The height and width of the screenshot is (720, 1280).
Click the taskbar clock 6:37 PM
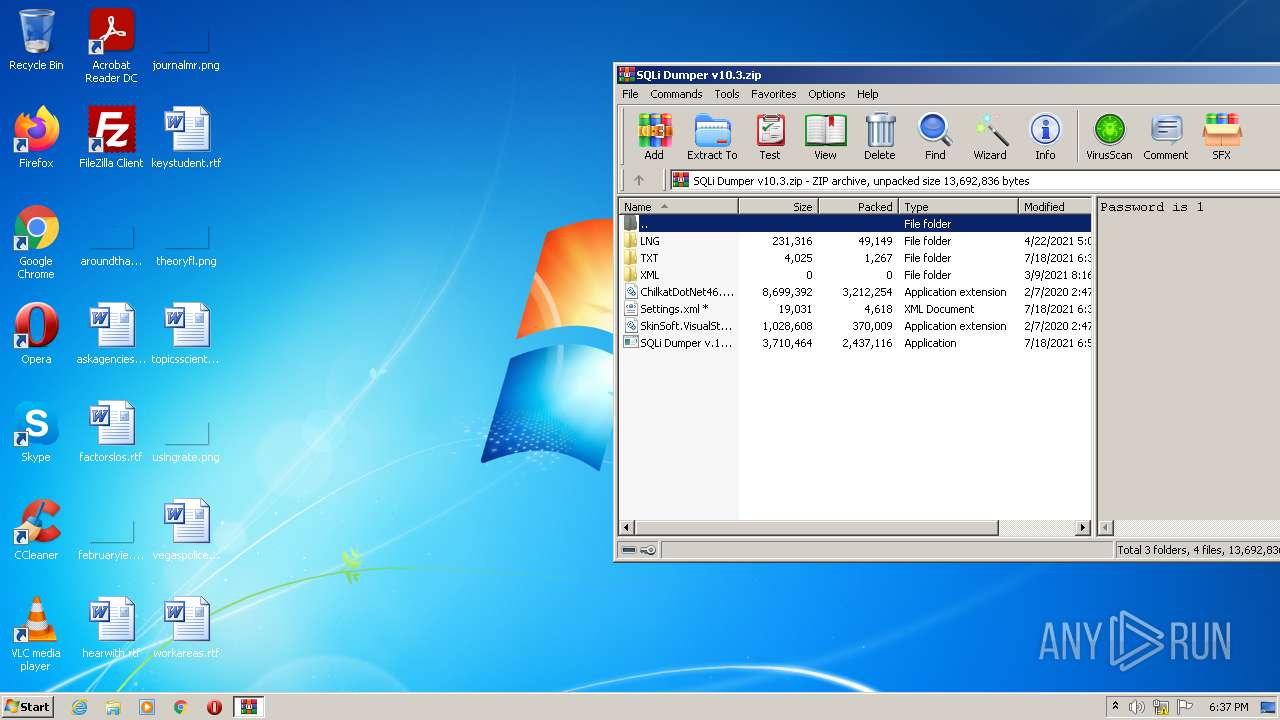pyautogui.click(x=1229, y=707)
